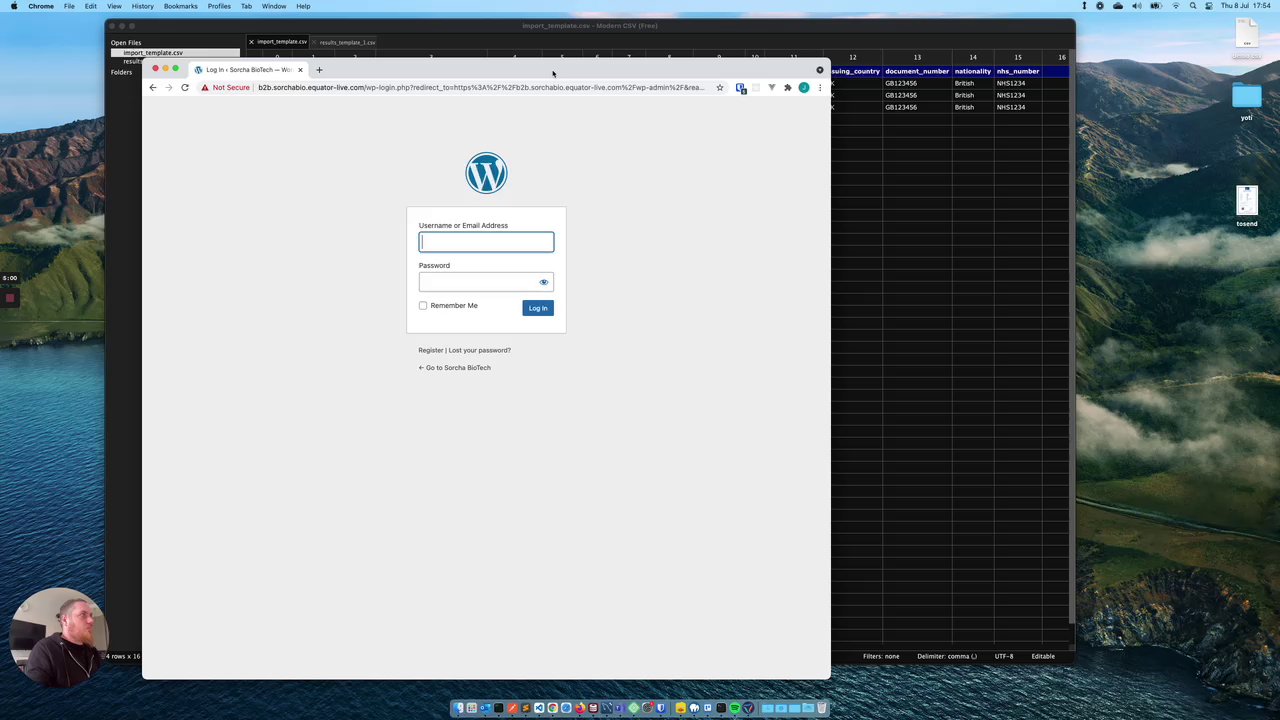The width and height of the screenshot is (1280, 720).
Task: Select import_template.csv in Open Files list
Action: (x=153, y=53)
